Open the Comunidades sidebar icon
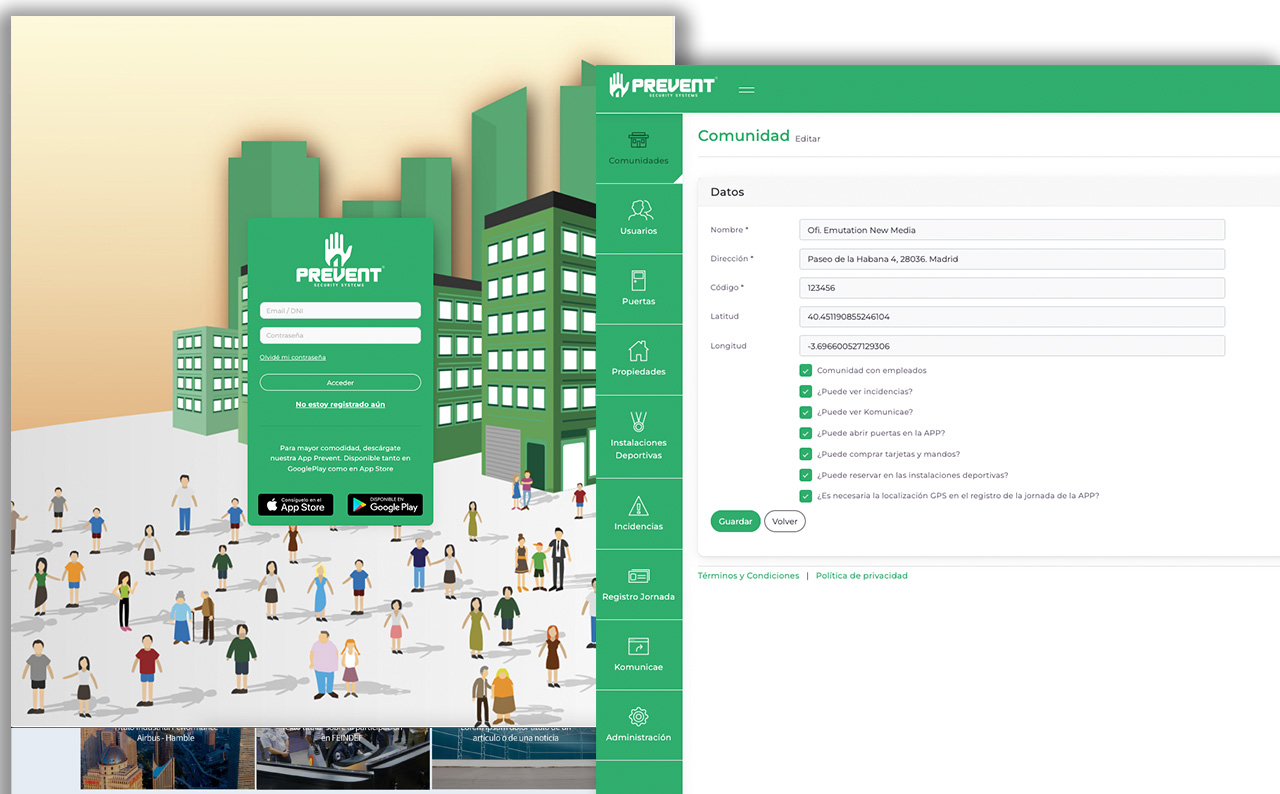The height and width of the screenshot is (794, 1280). click(x=638, y=141)
